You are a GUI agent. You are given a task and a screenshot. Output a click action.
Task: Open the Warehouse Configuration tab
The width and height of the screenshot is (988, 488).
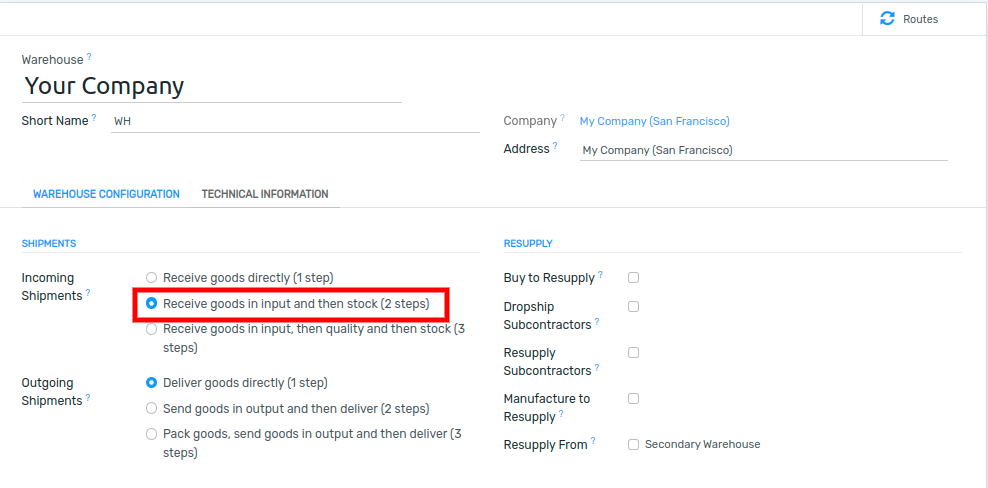pyautogui.click(x=106, y=194)
